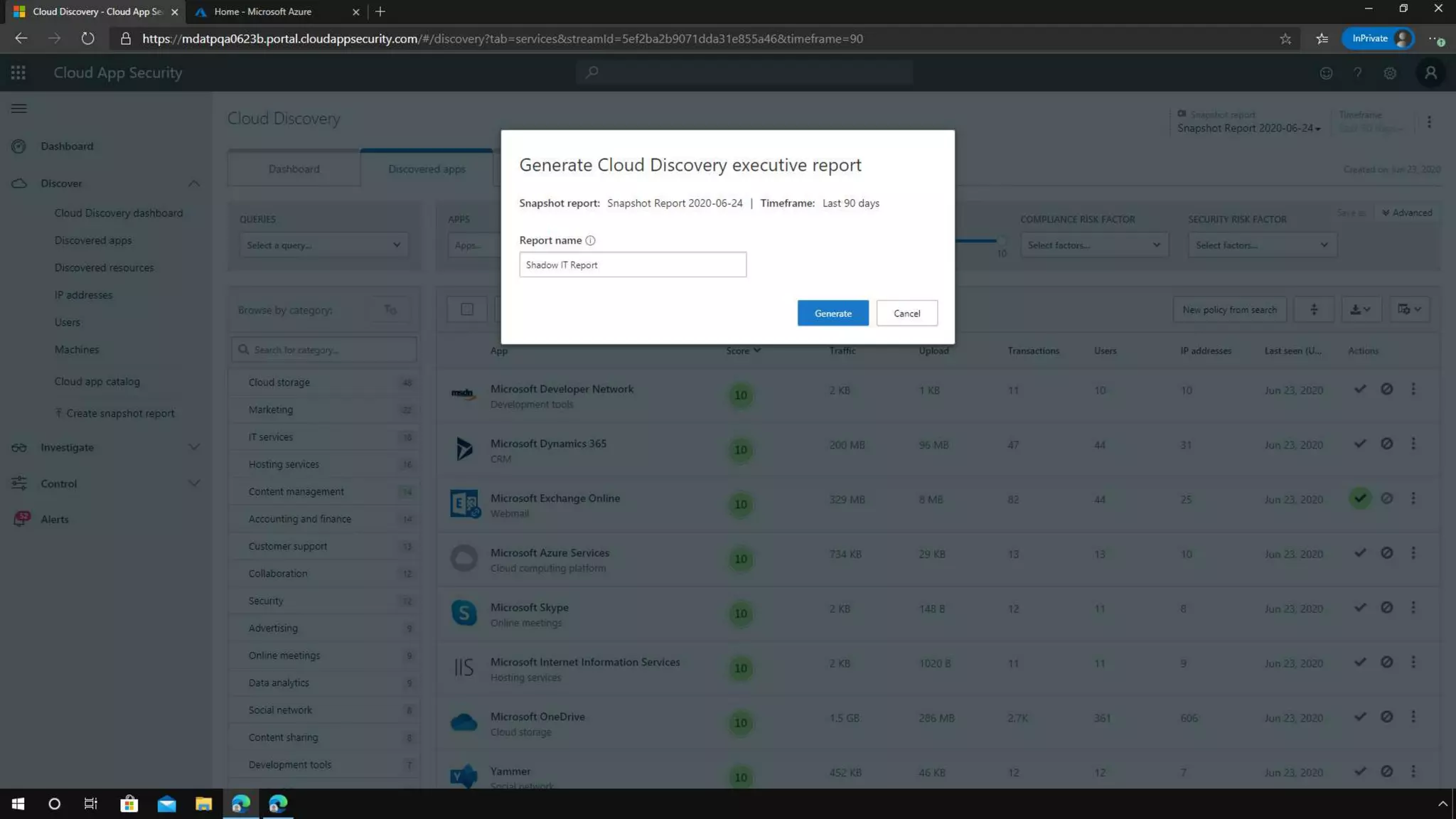Open Compliance risk factor Select factors dropdown

[1093, 245]
